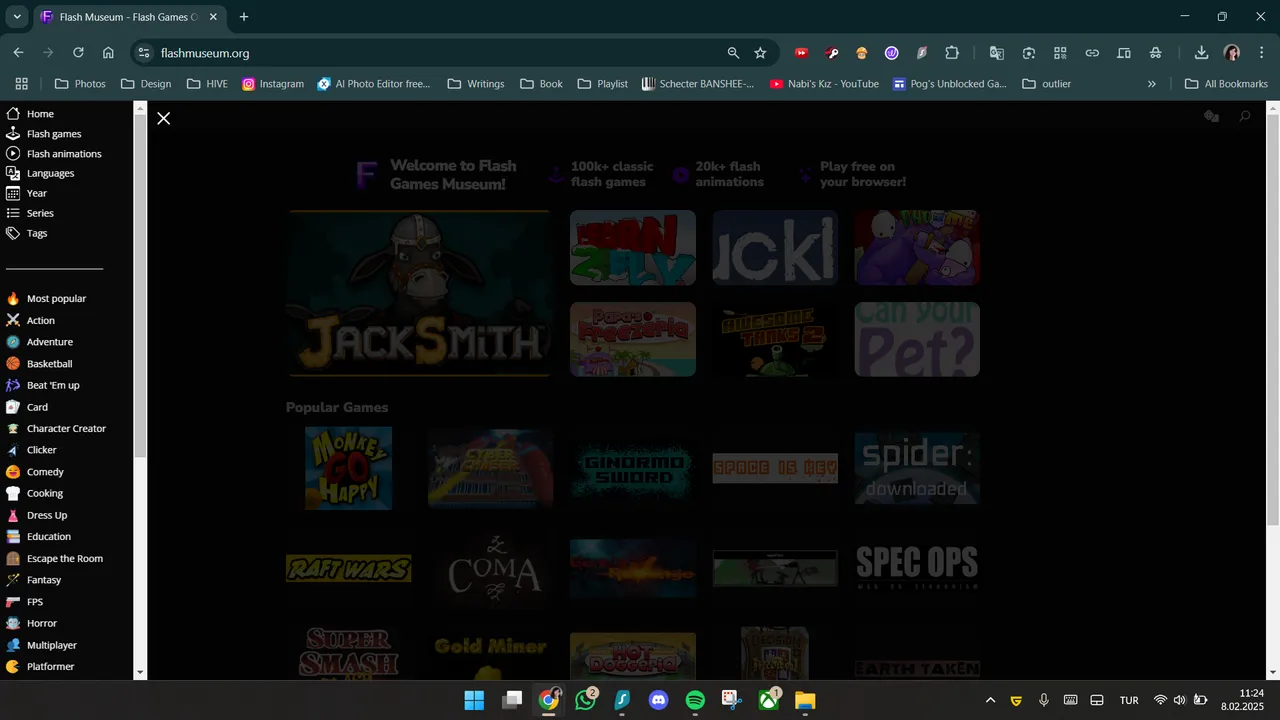This screenshot has width=1280, height=720.
Task: Open the Gold Miner game
Action: 491,655
